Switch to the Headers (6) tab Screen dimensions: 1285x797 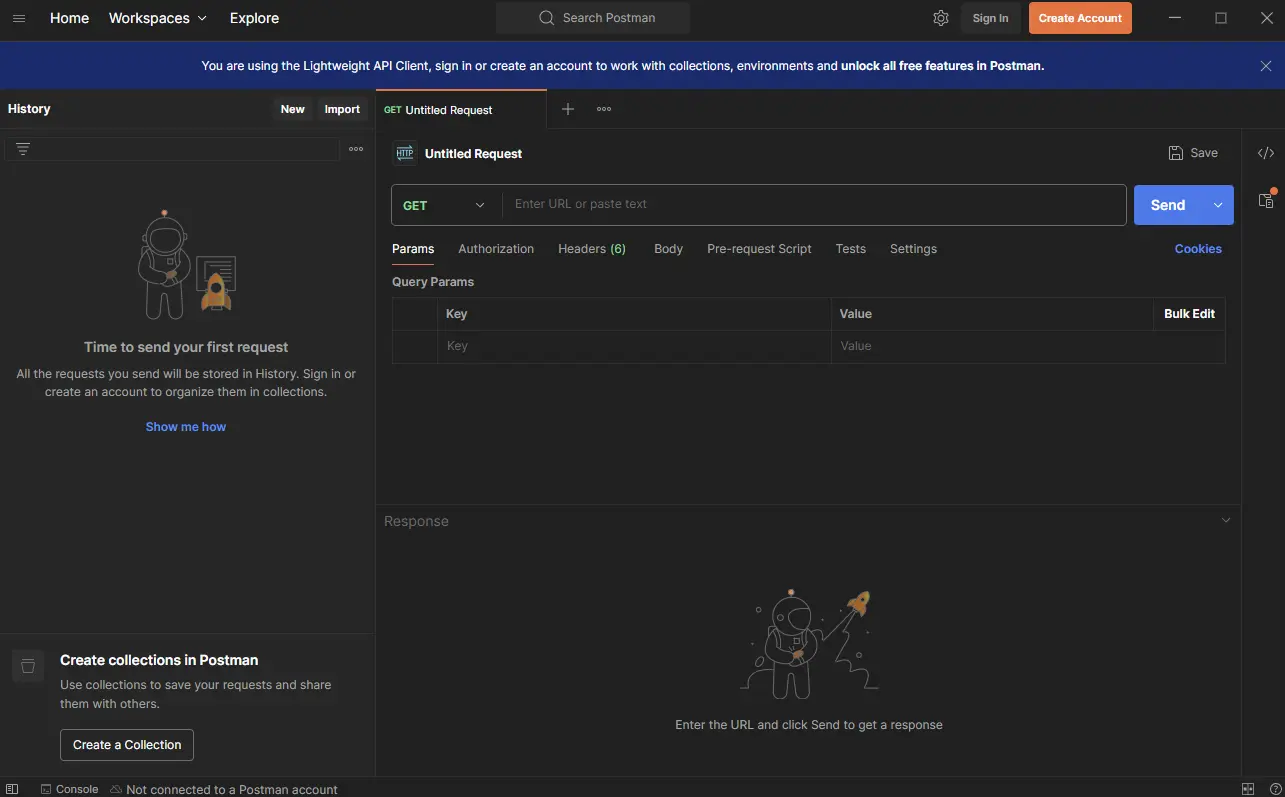[x=591, y=248]
